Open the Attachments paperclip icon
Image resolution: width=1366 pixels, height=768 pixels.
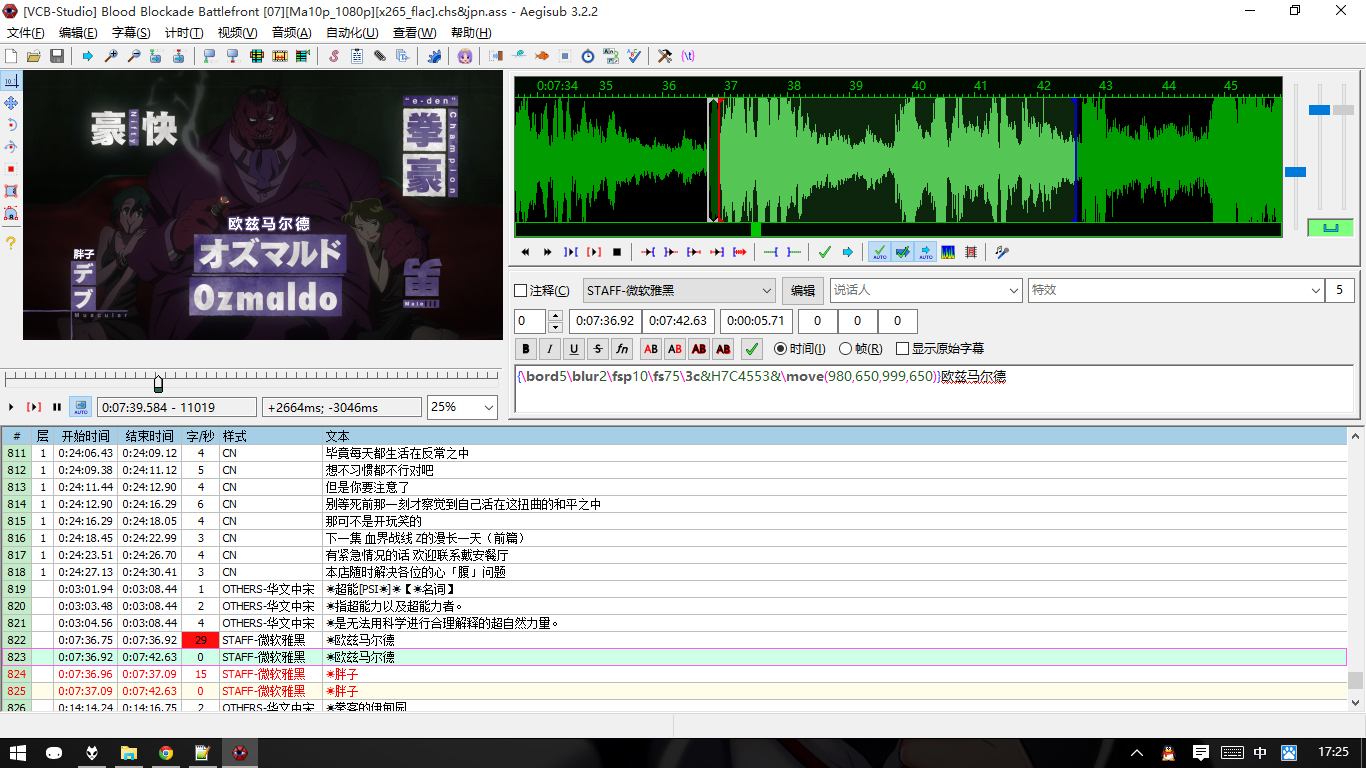380,56
